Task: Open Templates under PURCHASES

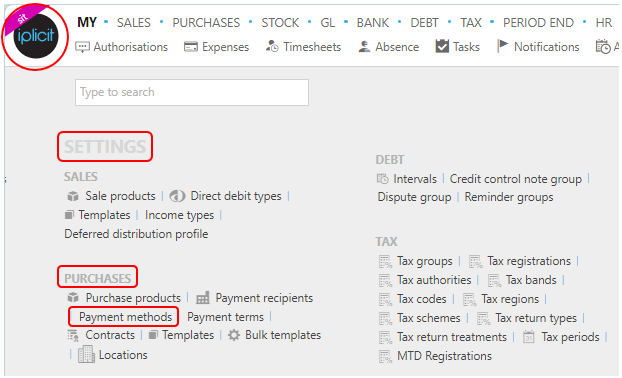Action: (x=188, y=335)
